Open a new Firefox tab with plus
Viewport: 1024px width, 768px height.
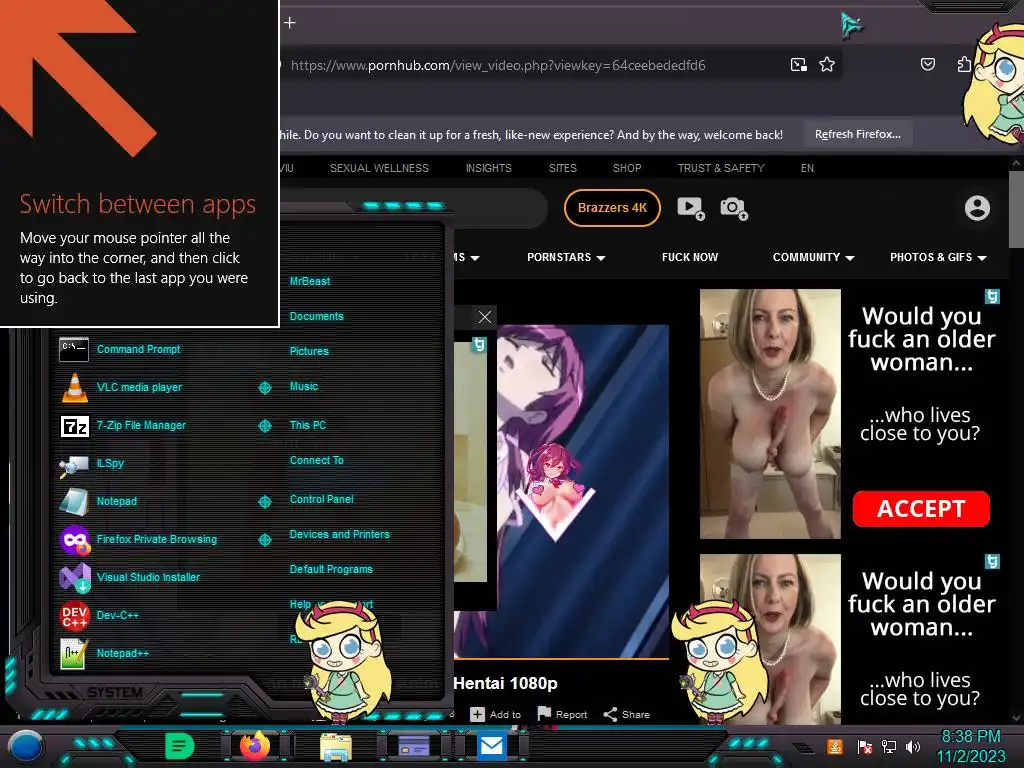click(x=290, y=23)
